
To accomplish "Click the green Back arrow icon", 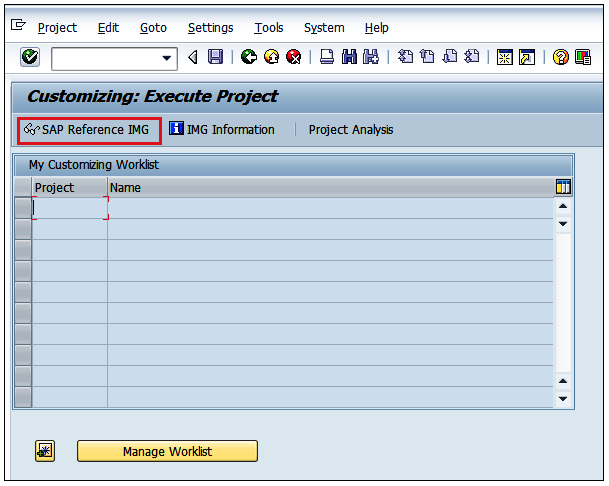I will tap(248, 58).
